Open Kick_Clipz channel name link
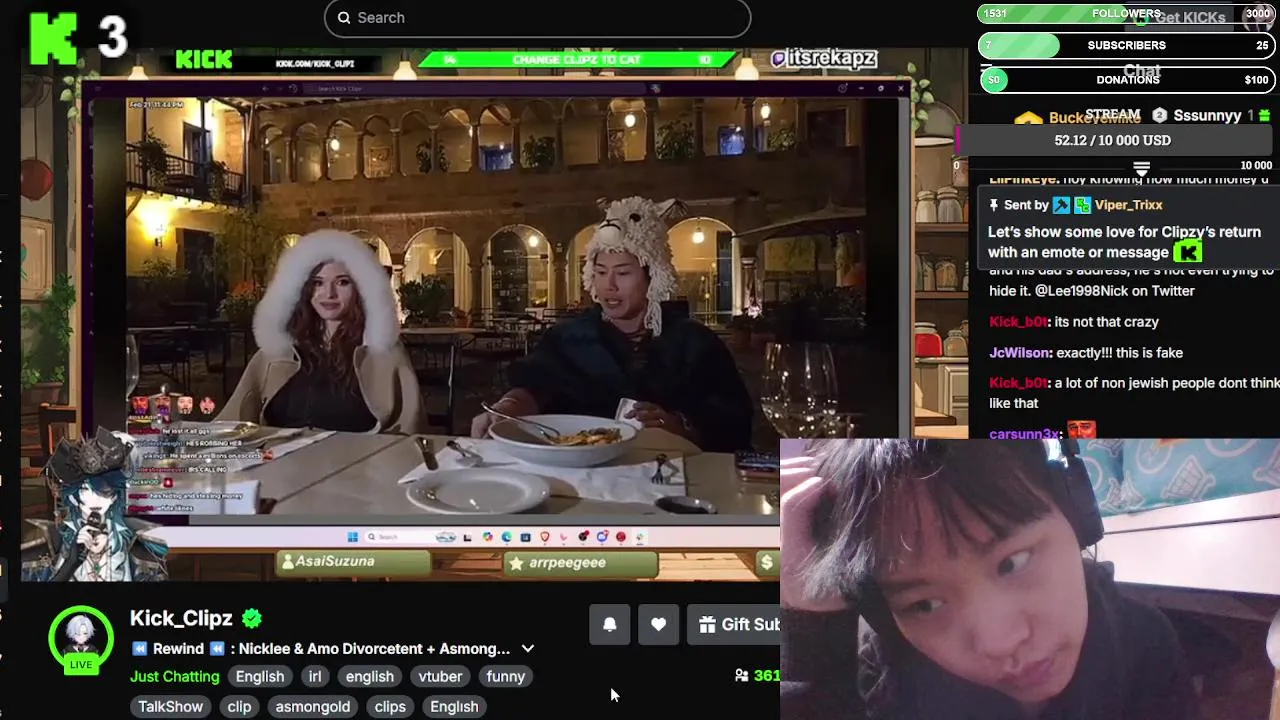Viewport: 1280px width, 720px height. 181,619
